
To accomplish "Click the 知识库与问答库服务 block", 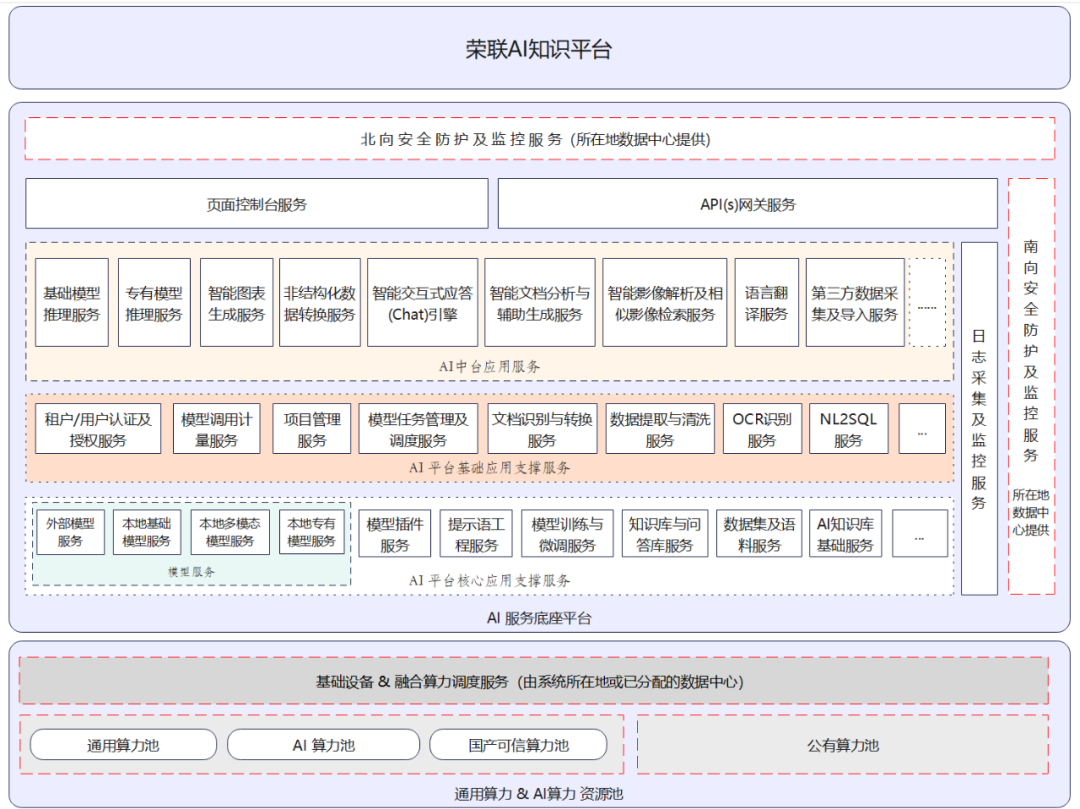I will (665, 534).
